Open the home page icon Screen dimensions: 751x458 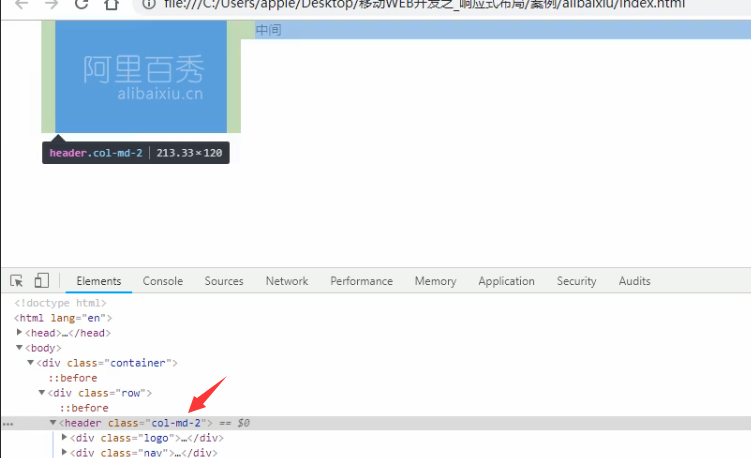112,4
